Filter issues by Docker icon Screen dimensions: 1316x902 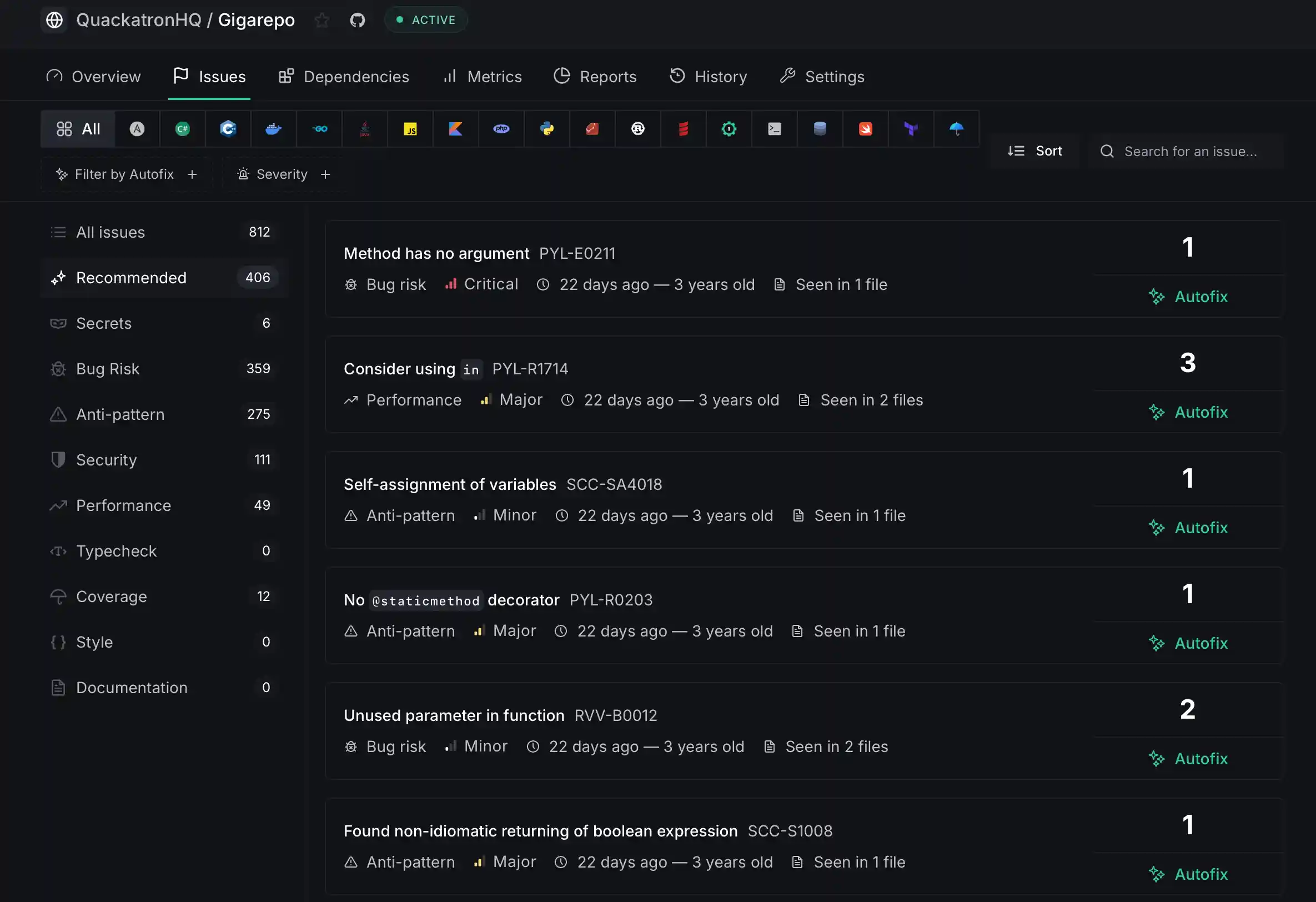tap(274, 129)
